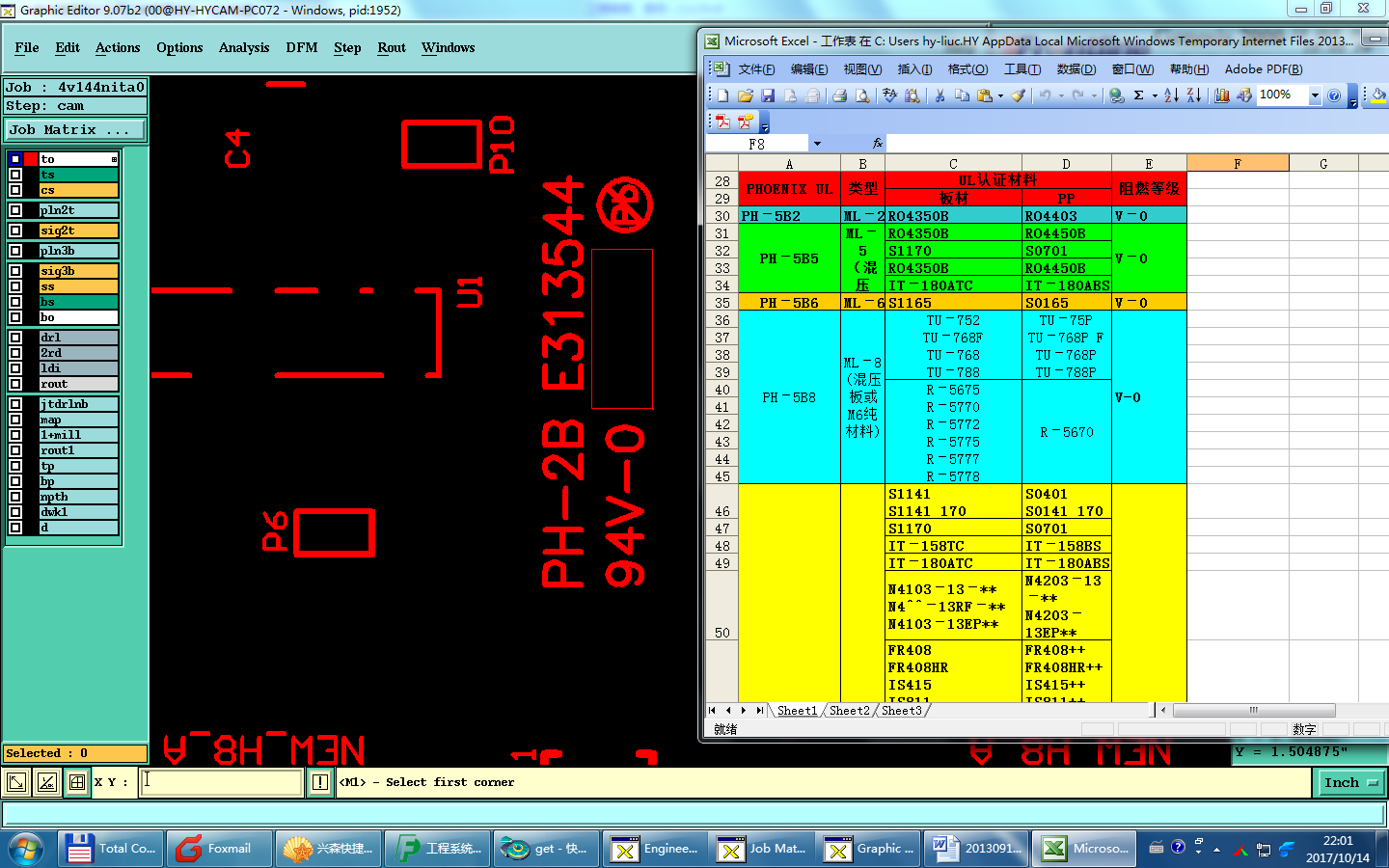The width and height of the screenshot is (1389, 868).
Task: Run Spelling check icon in Excel toolbar
Action: click(889, 95)
